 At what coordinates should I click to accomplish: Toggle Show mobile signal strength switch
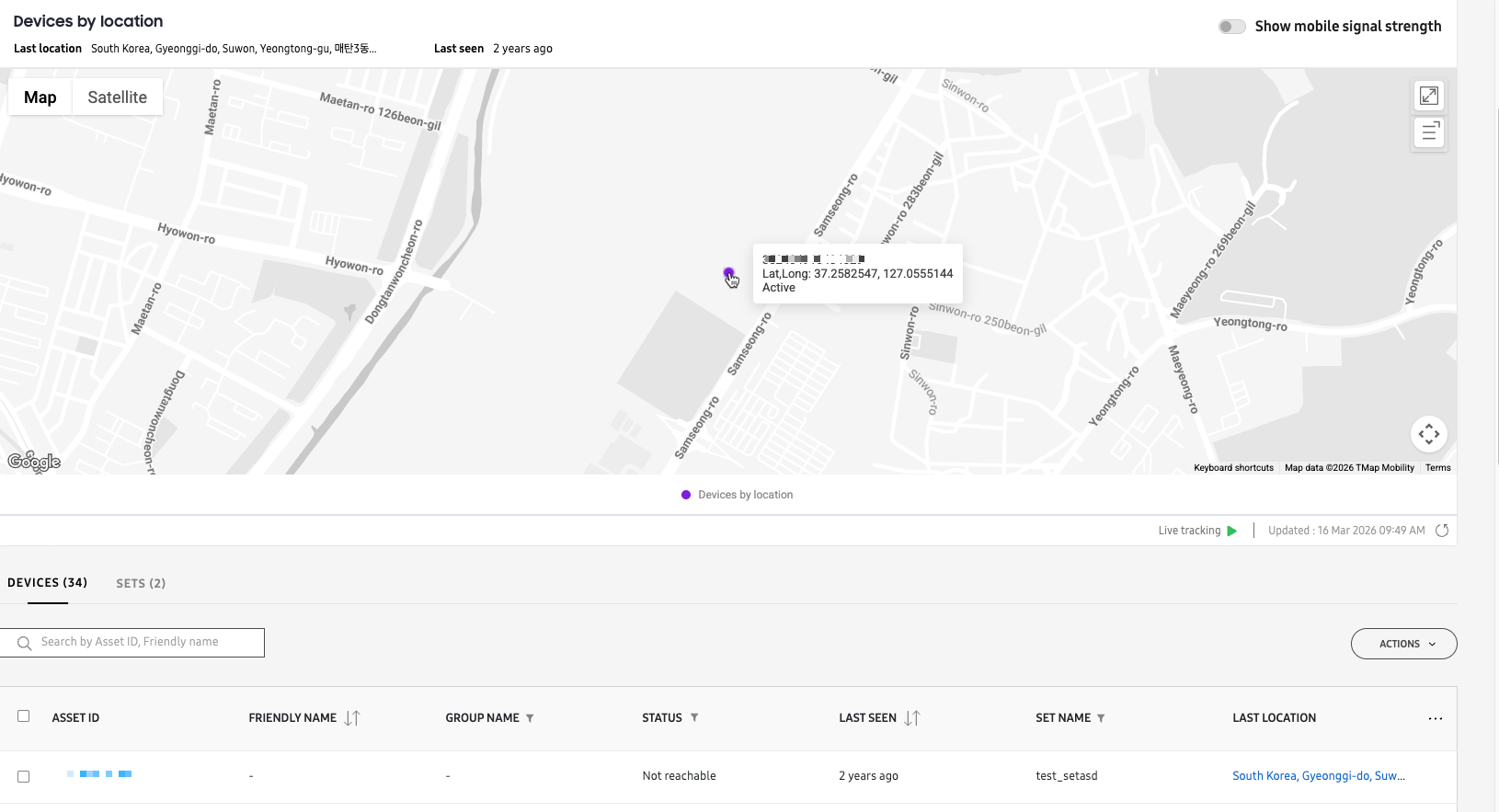pos(1231,27)
